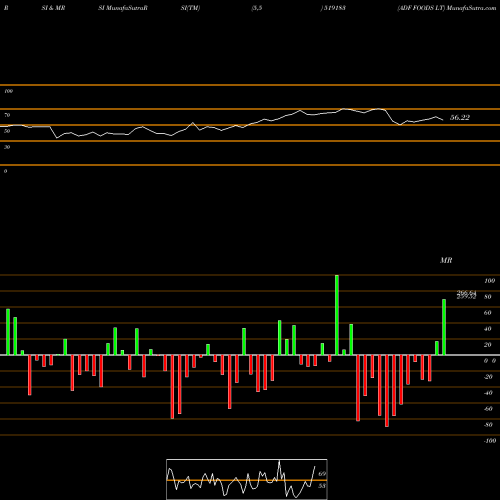Click the '53' value in mini chart
500x500 pixels.
point(322,486)
